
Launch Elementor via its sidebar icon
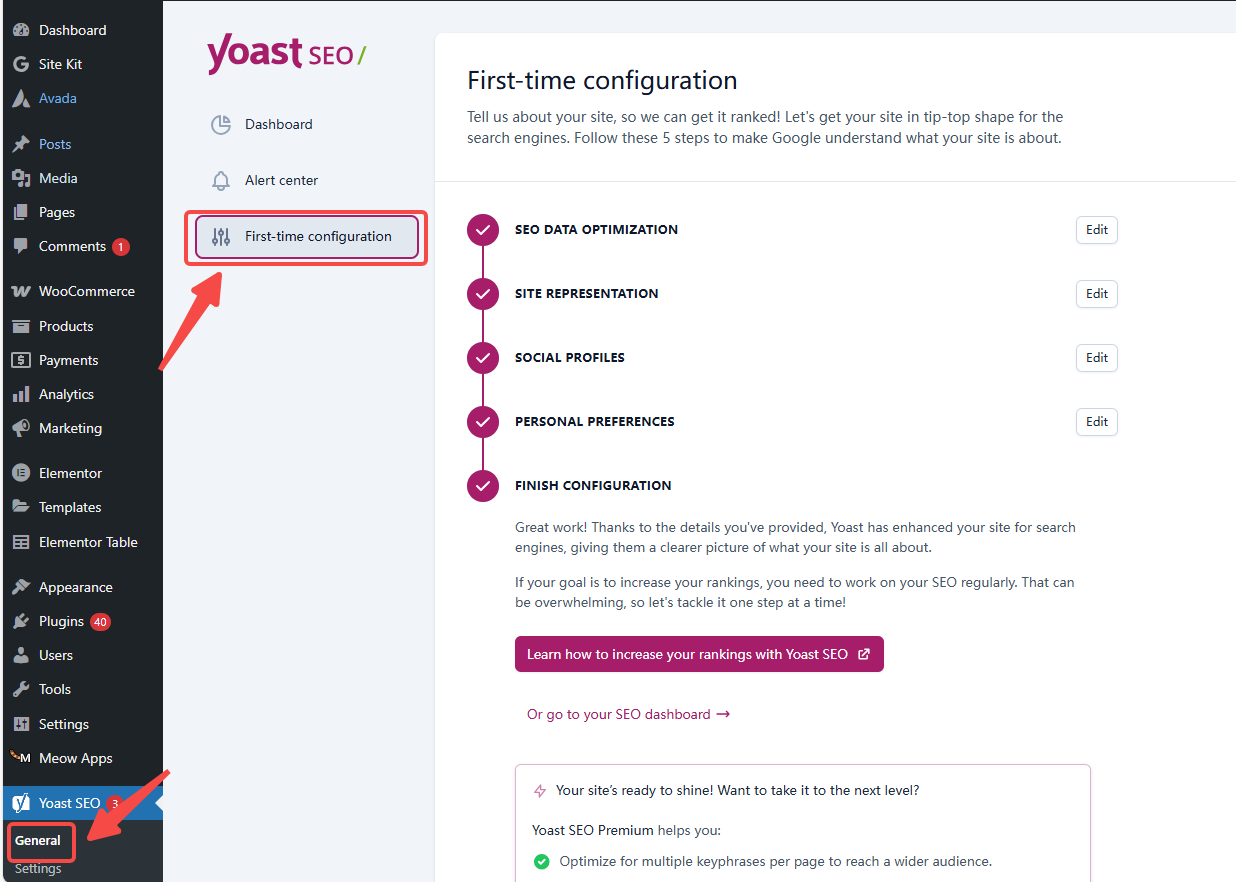22,472
